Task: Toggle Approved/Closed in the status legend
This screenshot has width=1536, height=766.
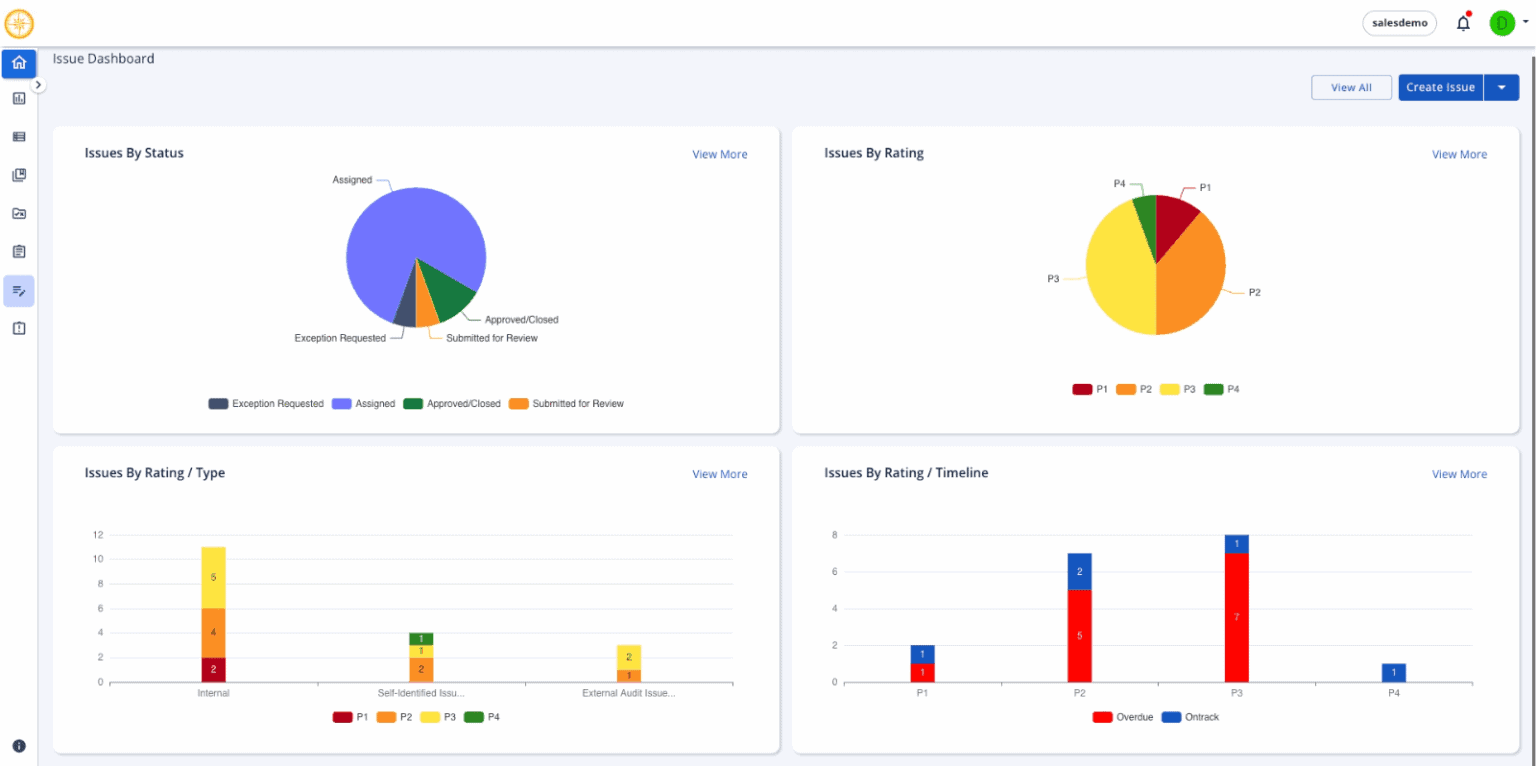Action: click(x=452, y=404)
